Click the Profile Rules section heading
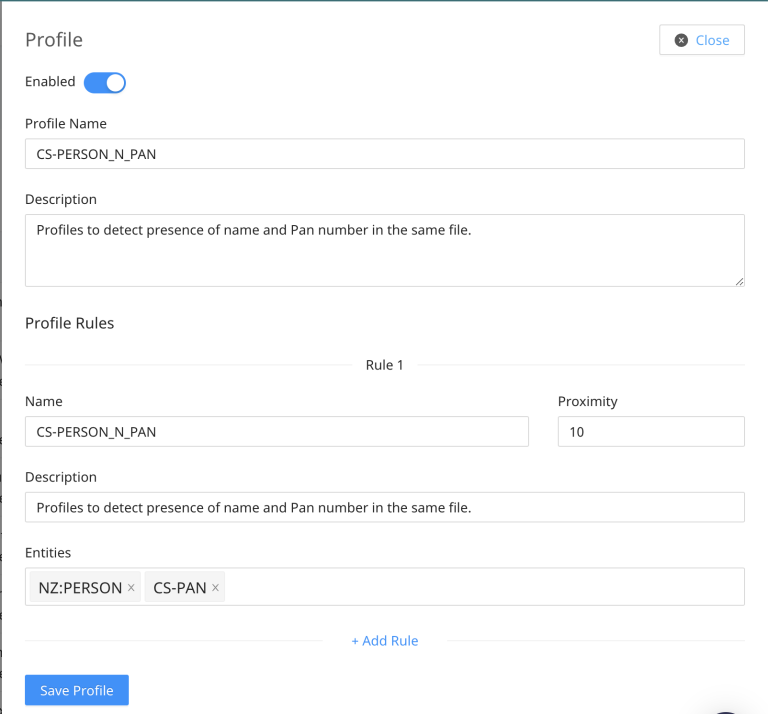This screenshot has height=714, width=768. pyautogui.click(x=69, y=323)
